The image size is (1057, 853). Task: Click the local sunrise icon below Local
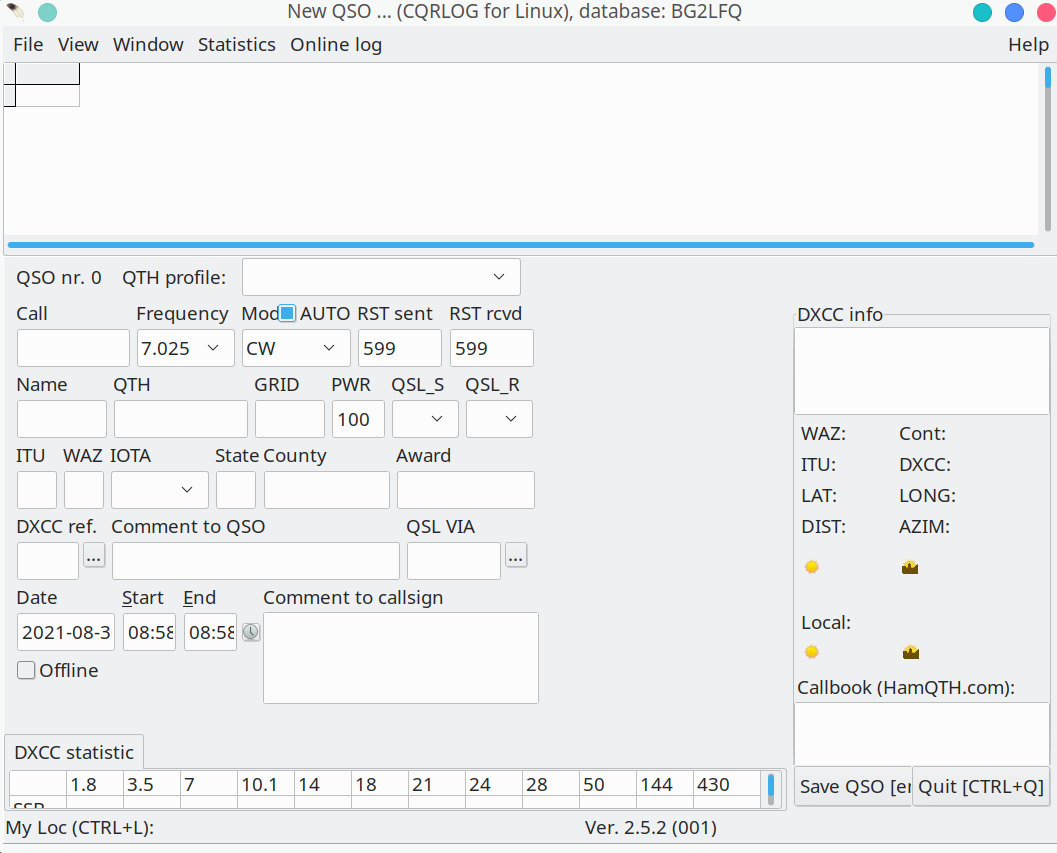812,652
